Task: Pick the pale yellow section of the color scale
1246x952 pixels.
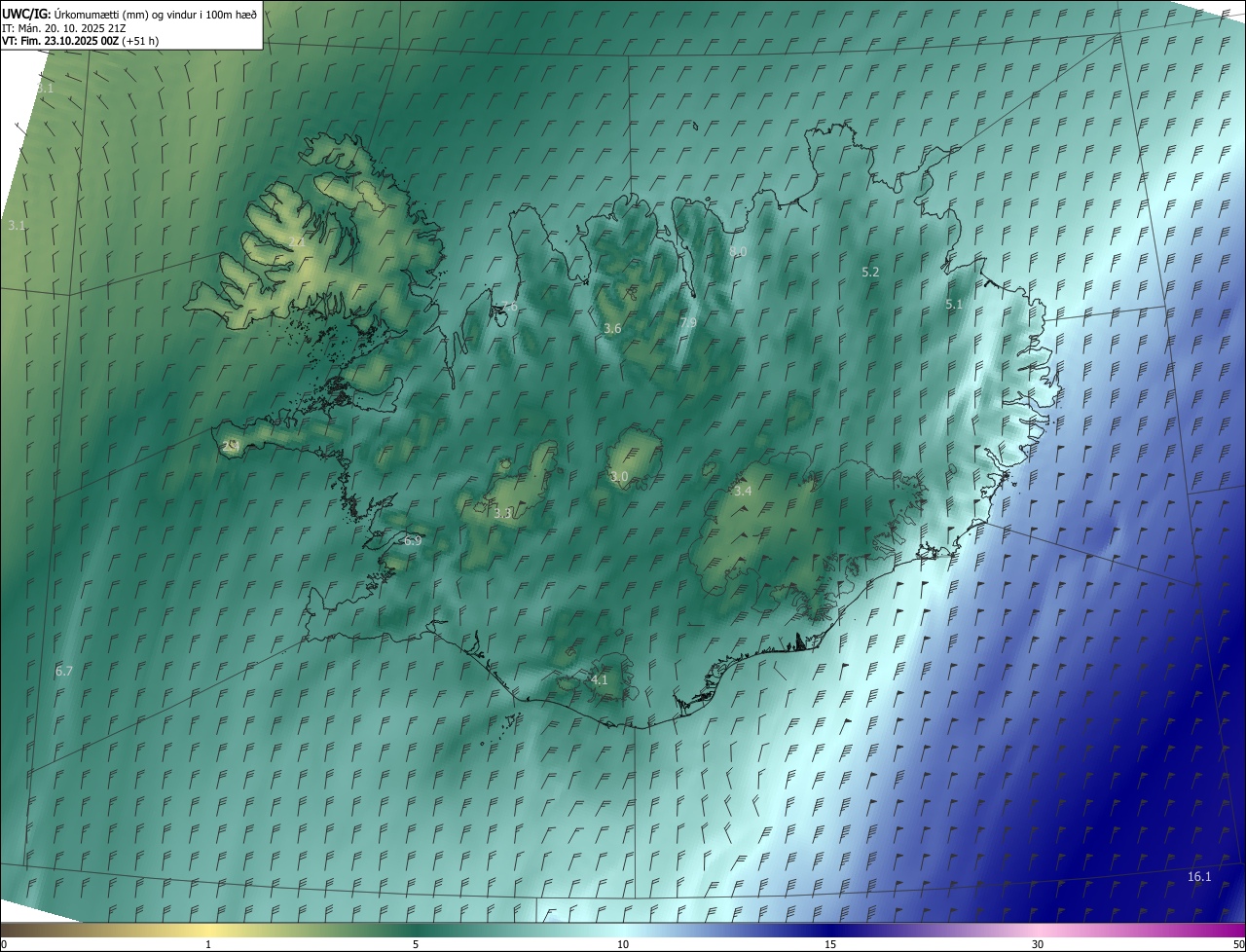Action: point(209,931)
